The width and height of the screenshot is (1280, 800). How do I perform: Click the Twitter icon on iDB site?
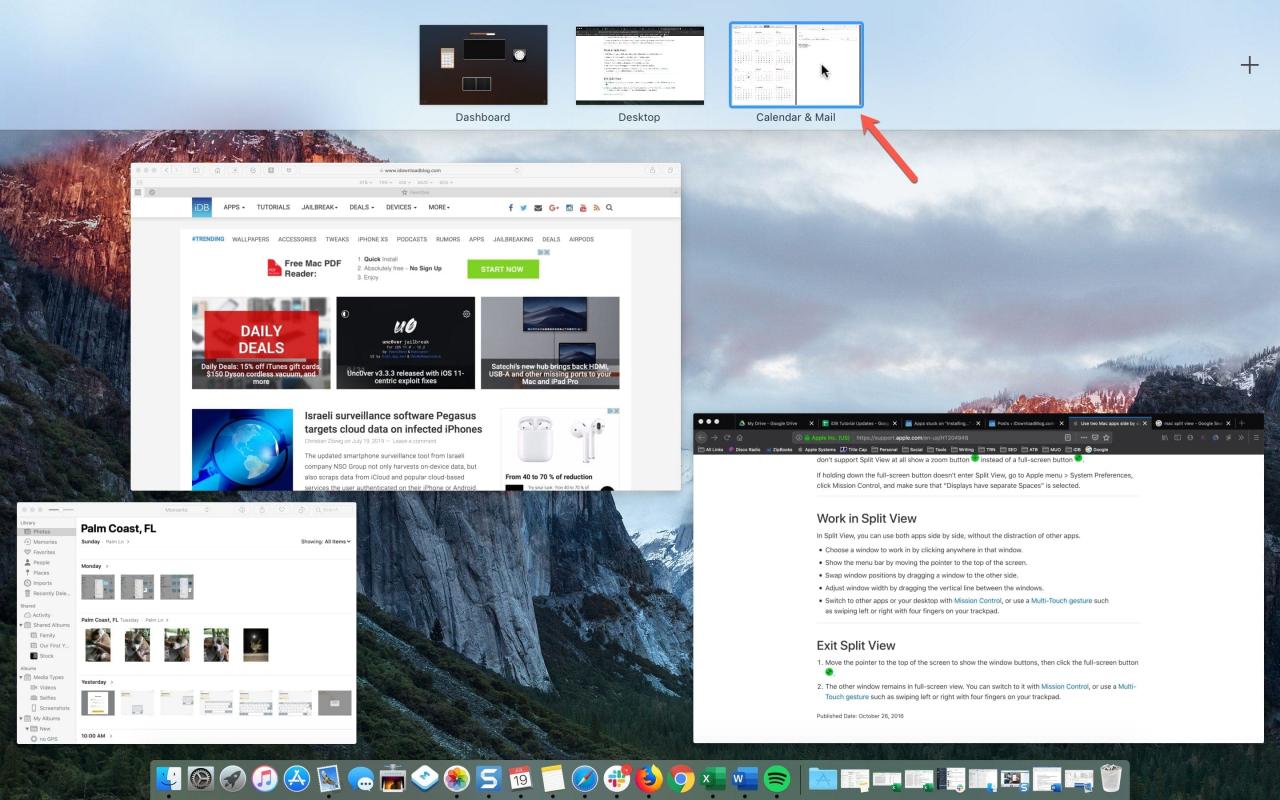point(525,207)
